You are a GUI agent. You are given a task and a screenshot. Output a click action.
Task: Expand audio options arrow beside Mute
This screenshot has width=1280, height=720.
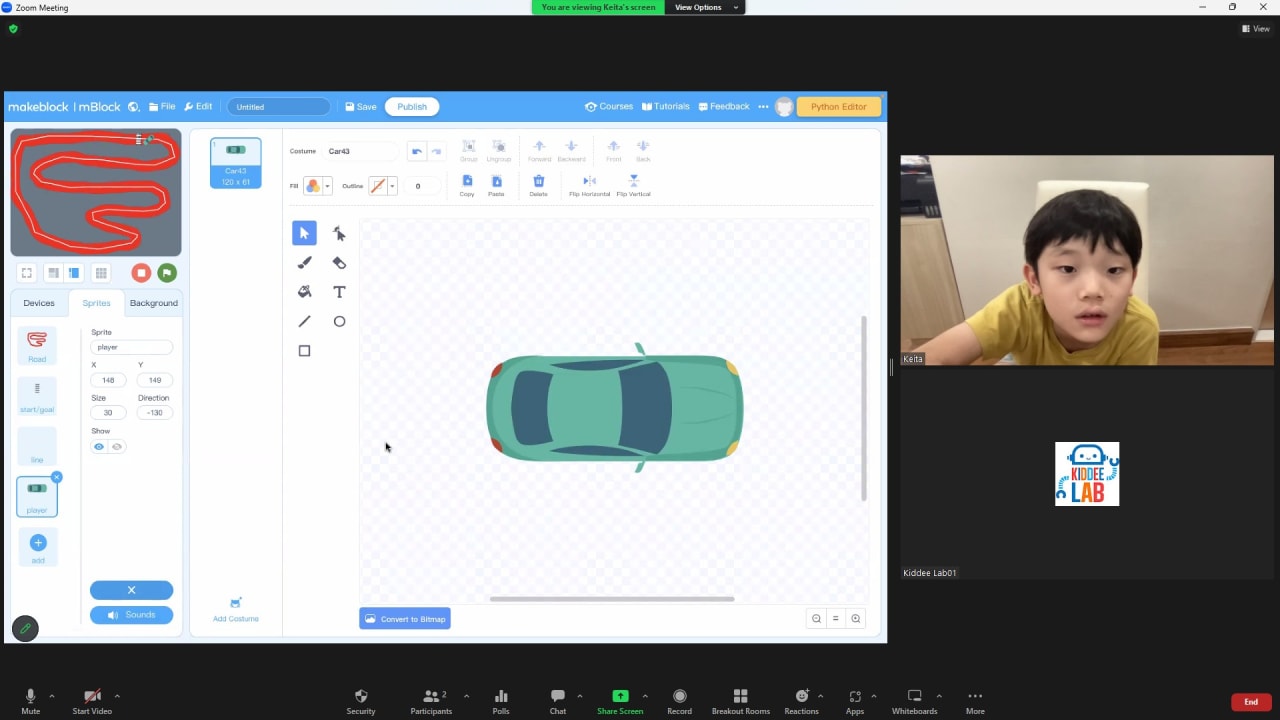(51, 696)
